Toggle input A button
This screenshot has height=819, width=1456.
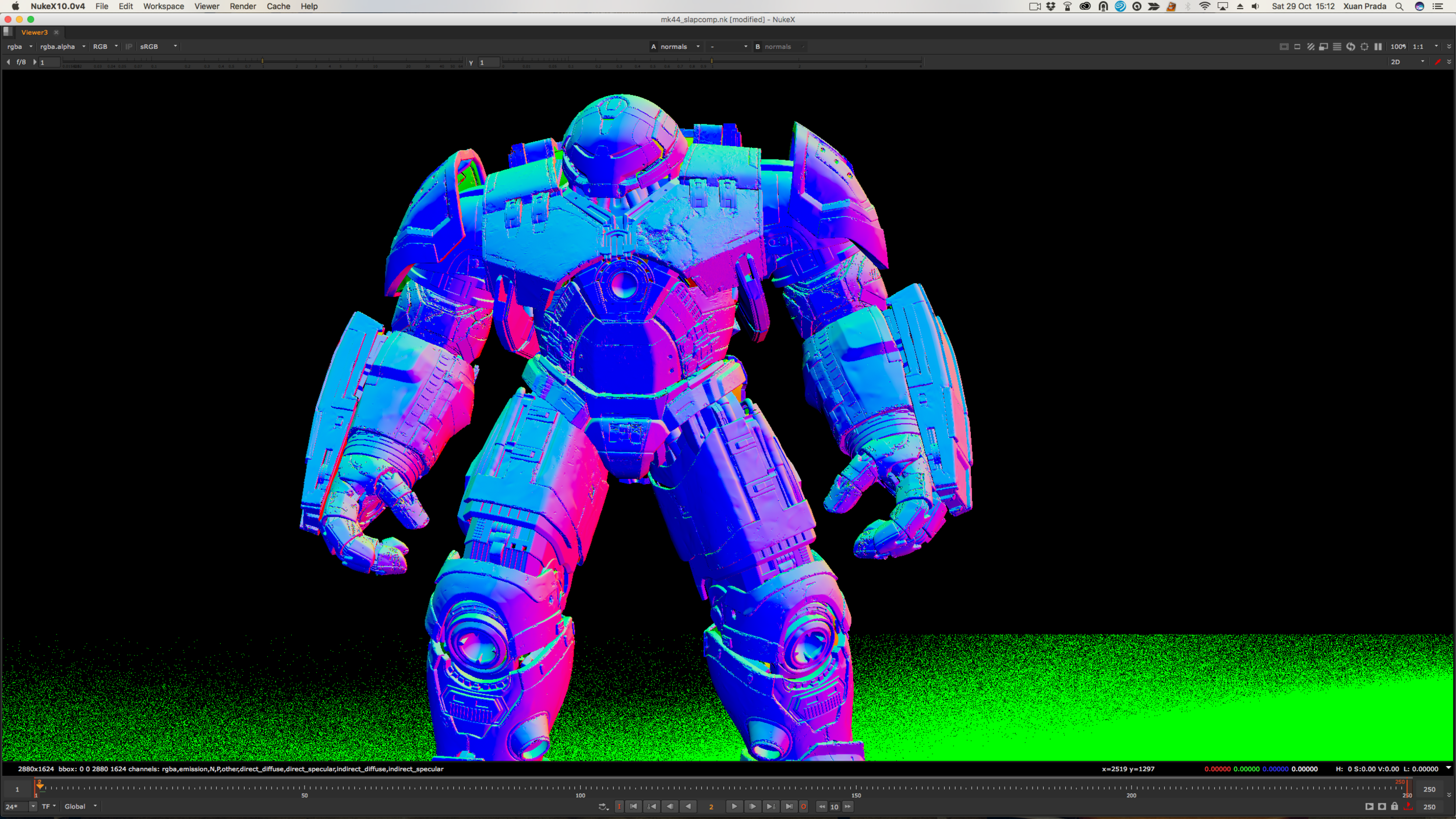(653, 47)
